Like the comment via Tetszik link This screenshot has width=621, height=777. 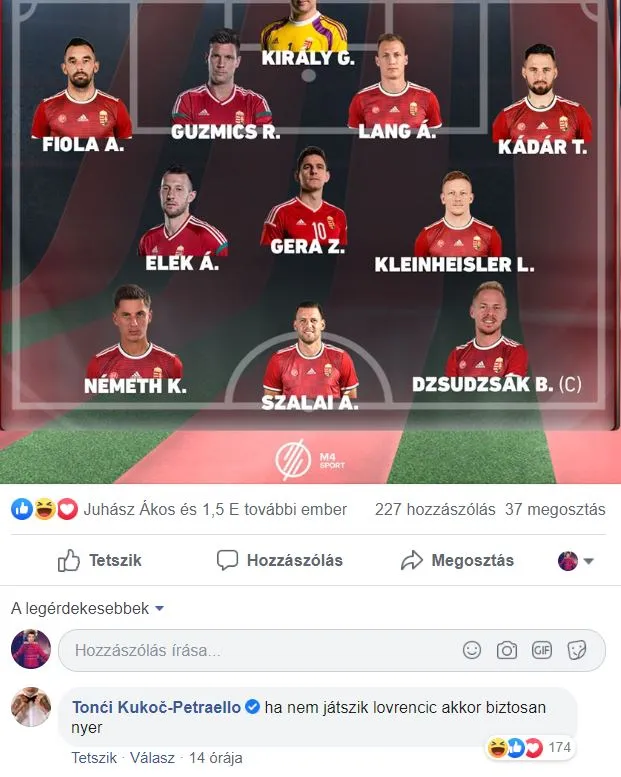coord(94,758)
